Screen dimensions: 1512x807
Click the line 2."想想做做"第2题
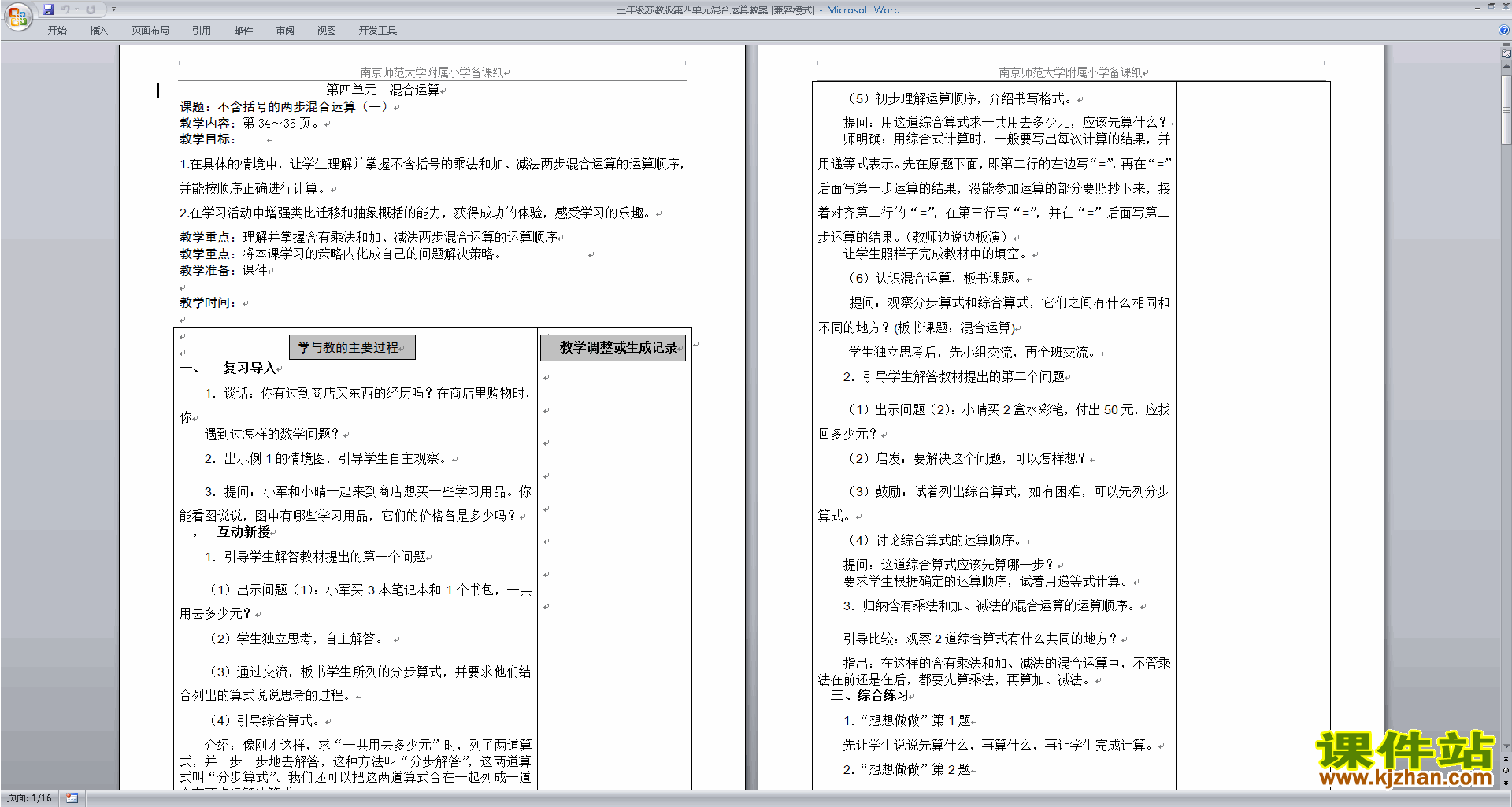pyautogui.click(x=908, y=769)
